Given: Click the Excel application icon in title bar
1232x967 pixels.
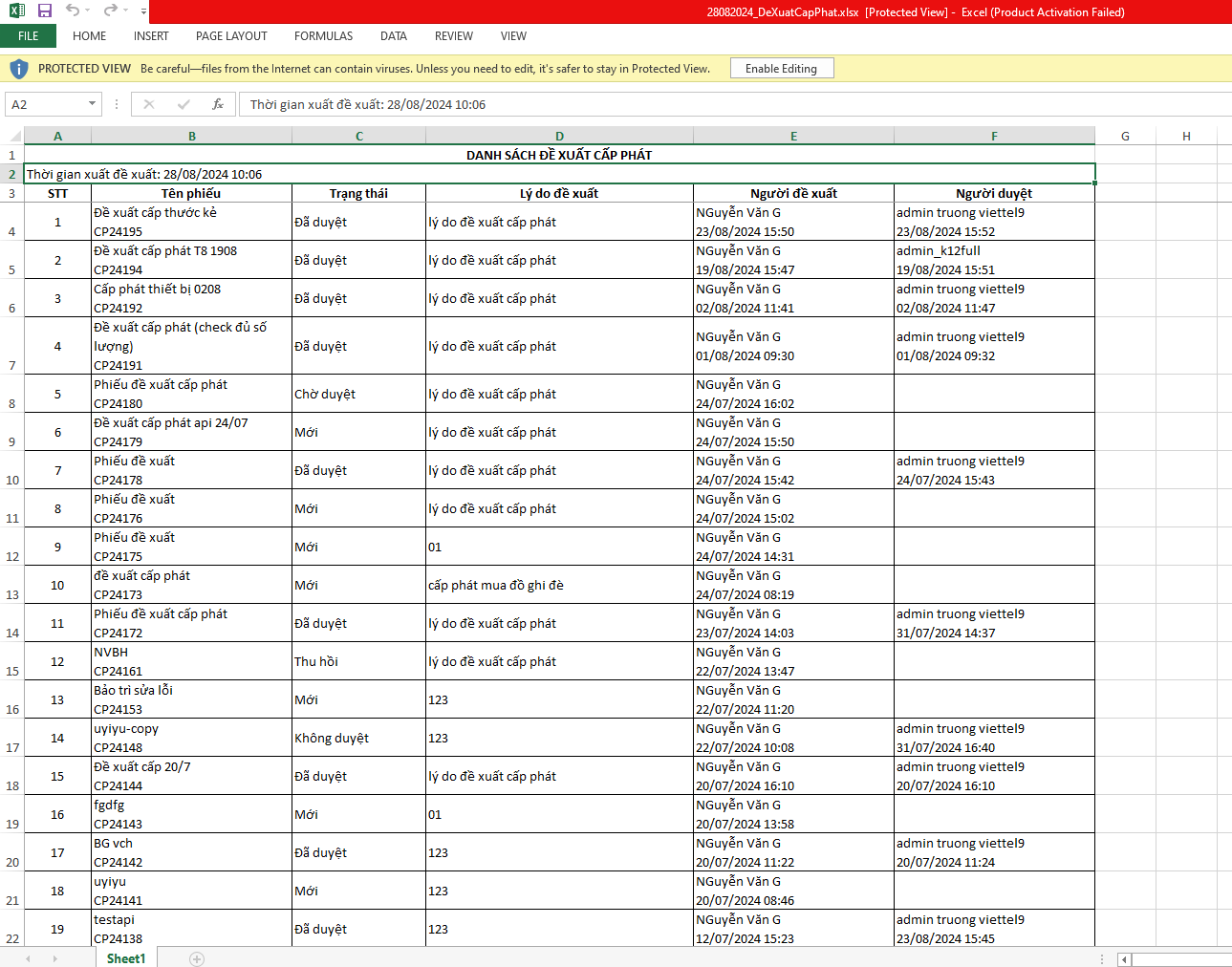Looking at the screenshot, I should [17, 11].
